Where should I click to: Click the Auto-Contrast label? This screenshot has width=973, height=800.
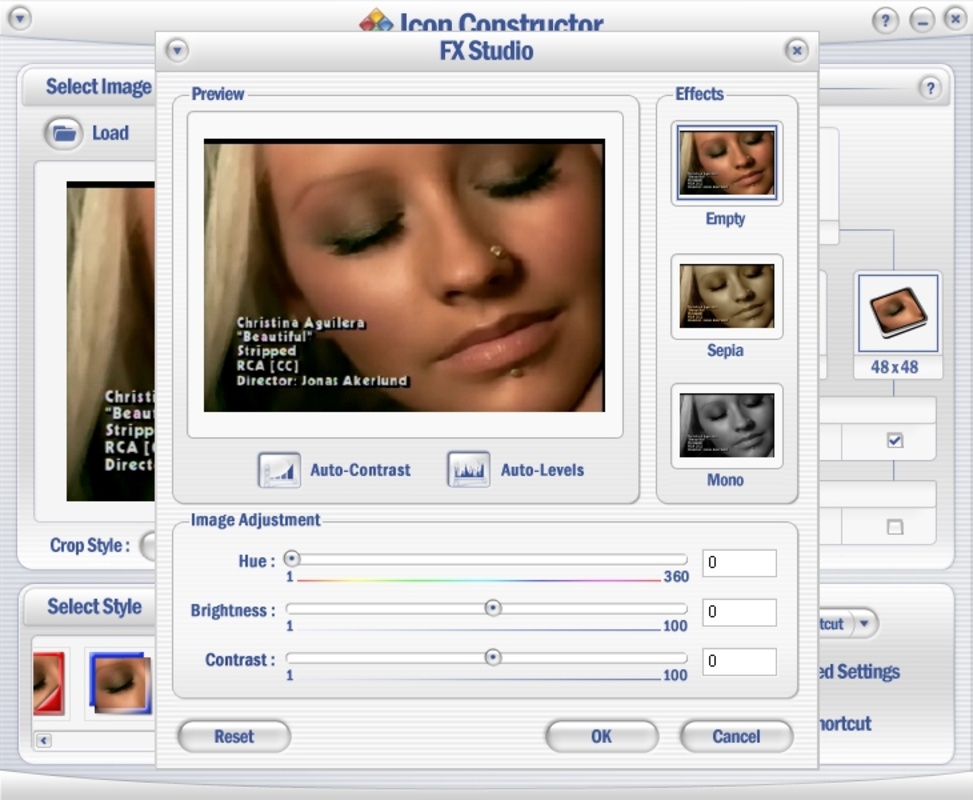tap(361, 470)
